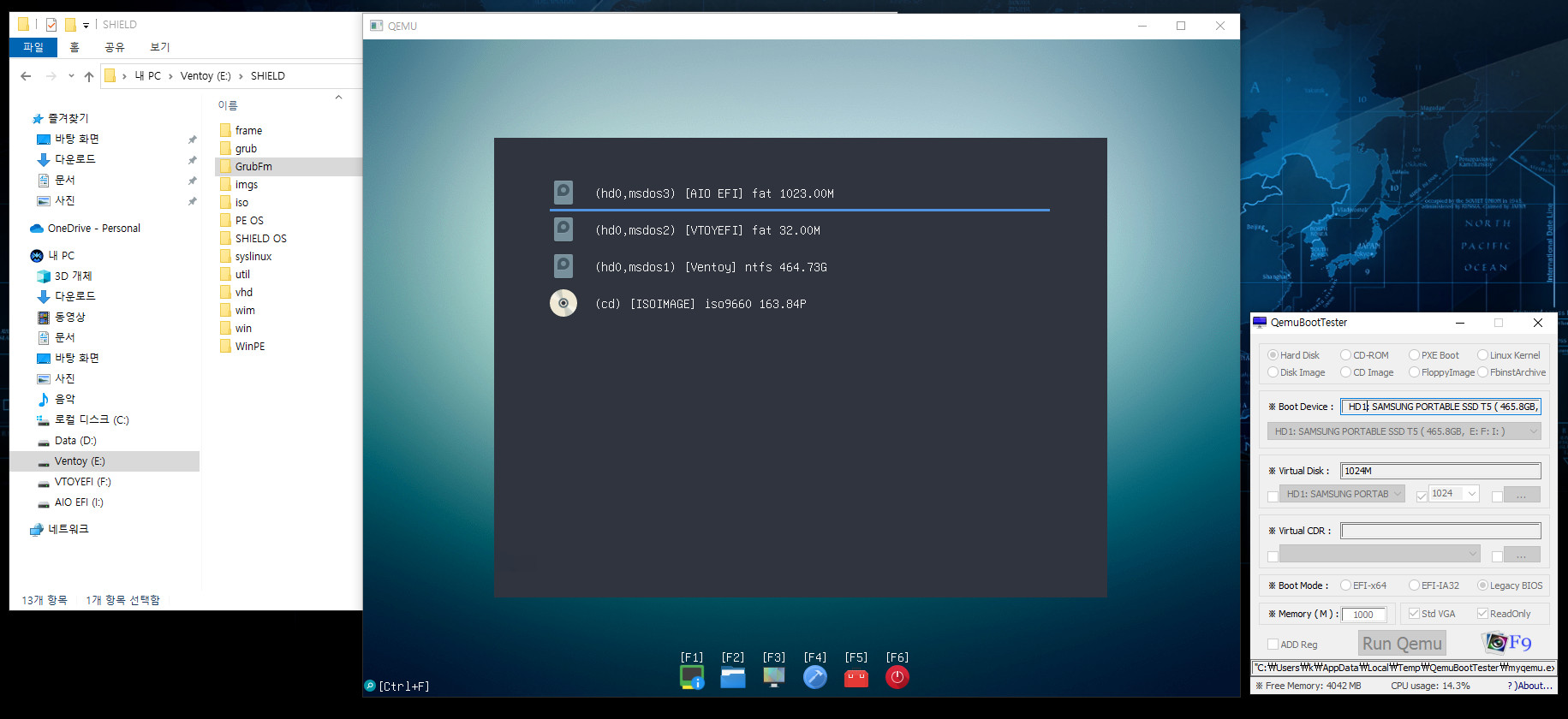Click the SHIELD OS folder name

tap(261, 238)
